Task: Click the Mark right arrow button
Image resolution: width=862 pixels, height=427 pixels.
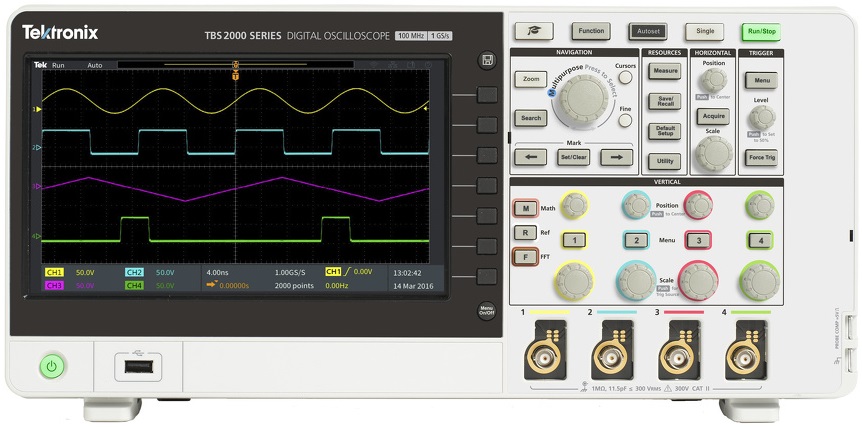Action: pyautogui.click(x=616, y=157)
